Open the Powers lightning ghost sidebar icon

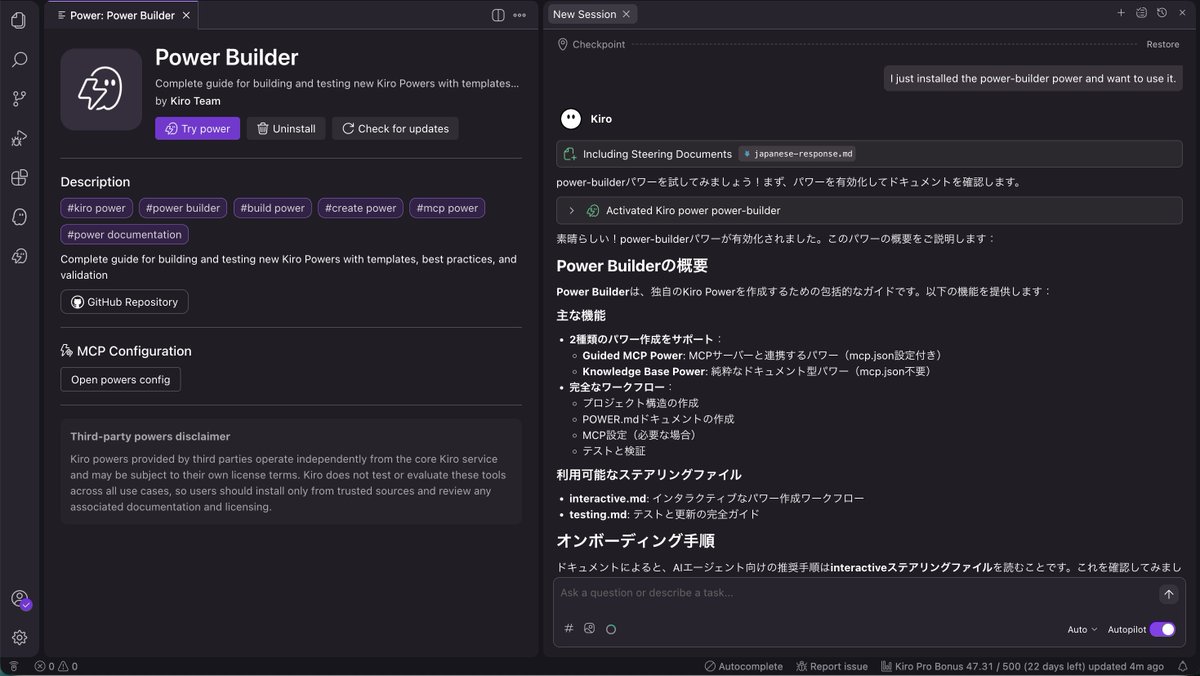19,256
